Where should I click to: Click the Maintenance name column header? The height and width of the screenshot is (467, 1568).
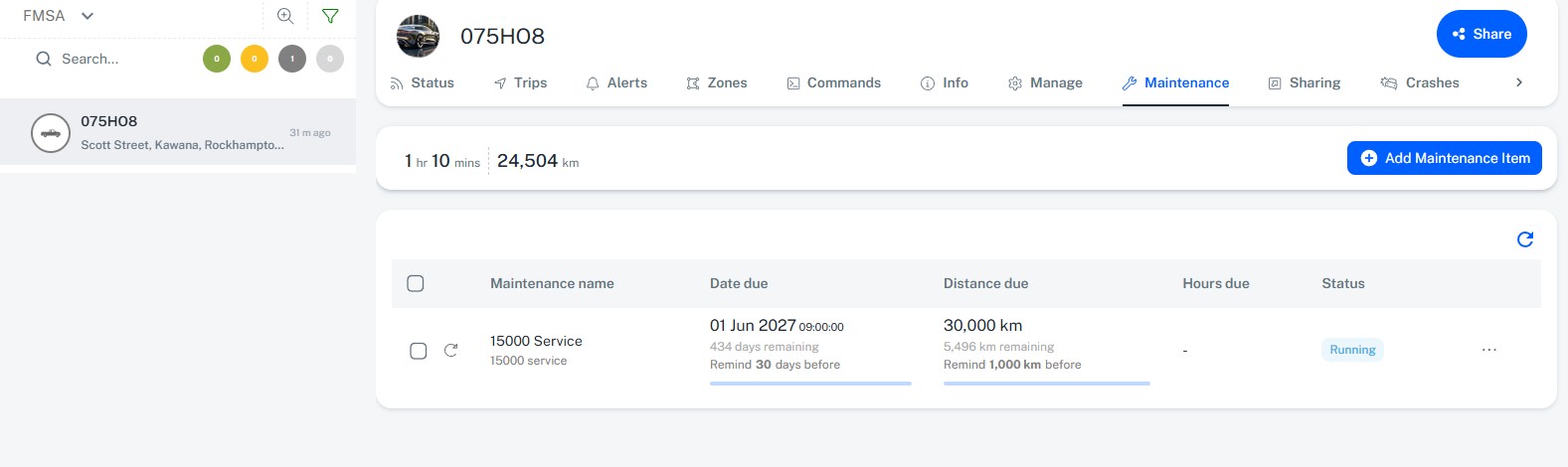click(x=552, y=283)
